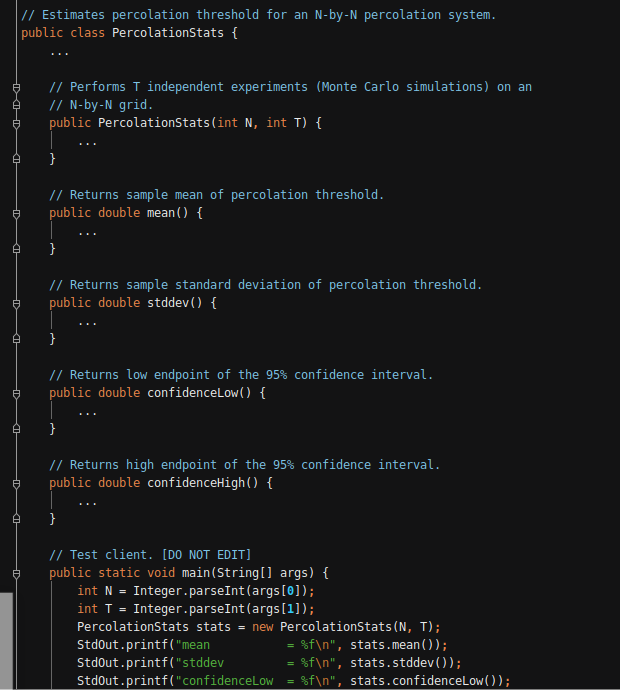Screen dimensions: 620x690
Task: Click the 'mean()' method name
Action: [168, 213]
